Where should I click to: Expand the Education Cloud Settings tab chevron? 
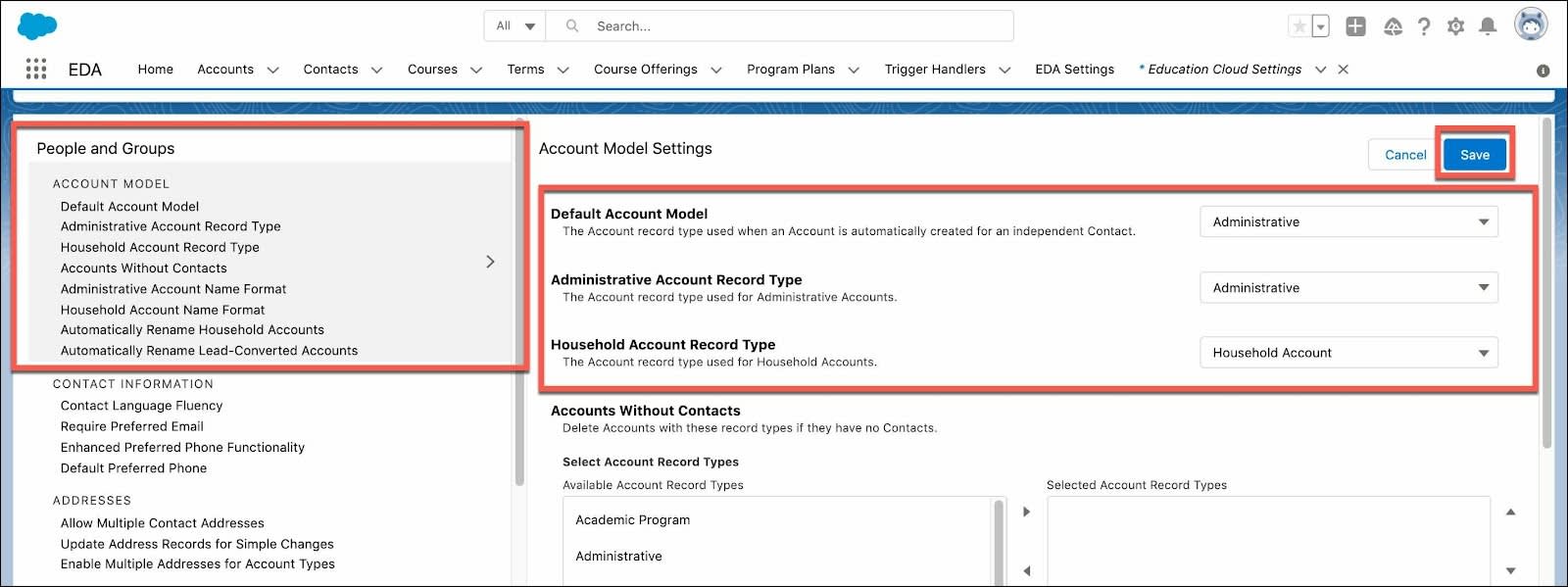pyautogui.click(x=1320, y=70)
